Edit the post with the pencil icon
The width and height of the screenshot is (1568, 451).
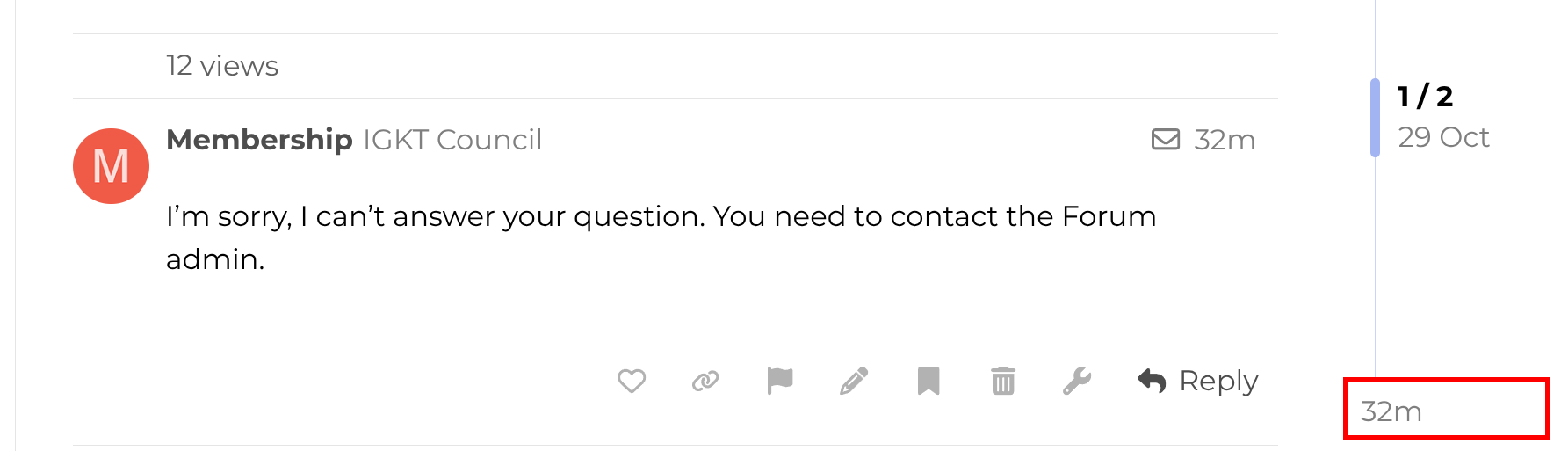tap(854, 381)
